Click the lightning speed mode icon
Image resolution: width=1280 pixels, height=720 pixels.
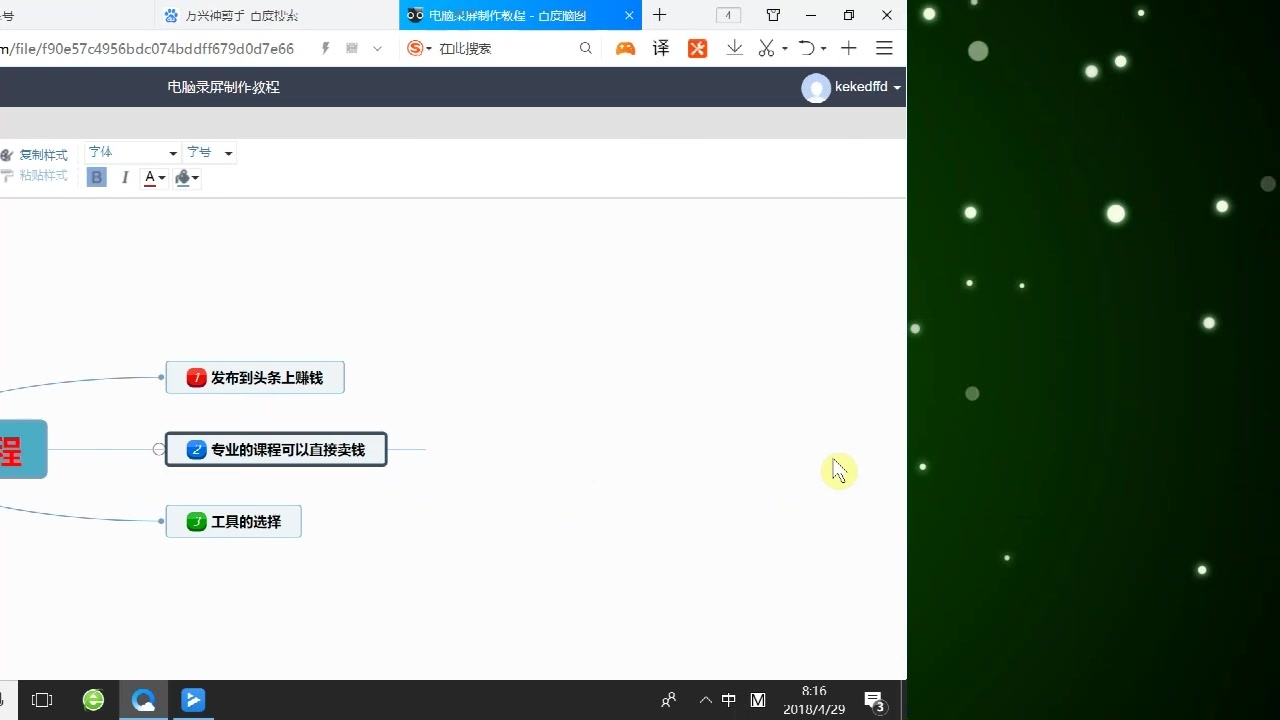click(x=326, y=48)
